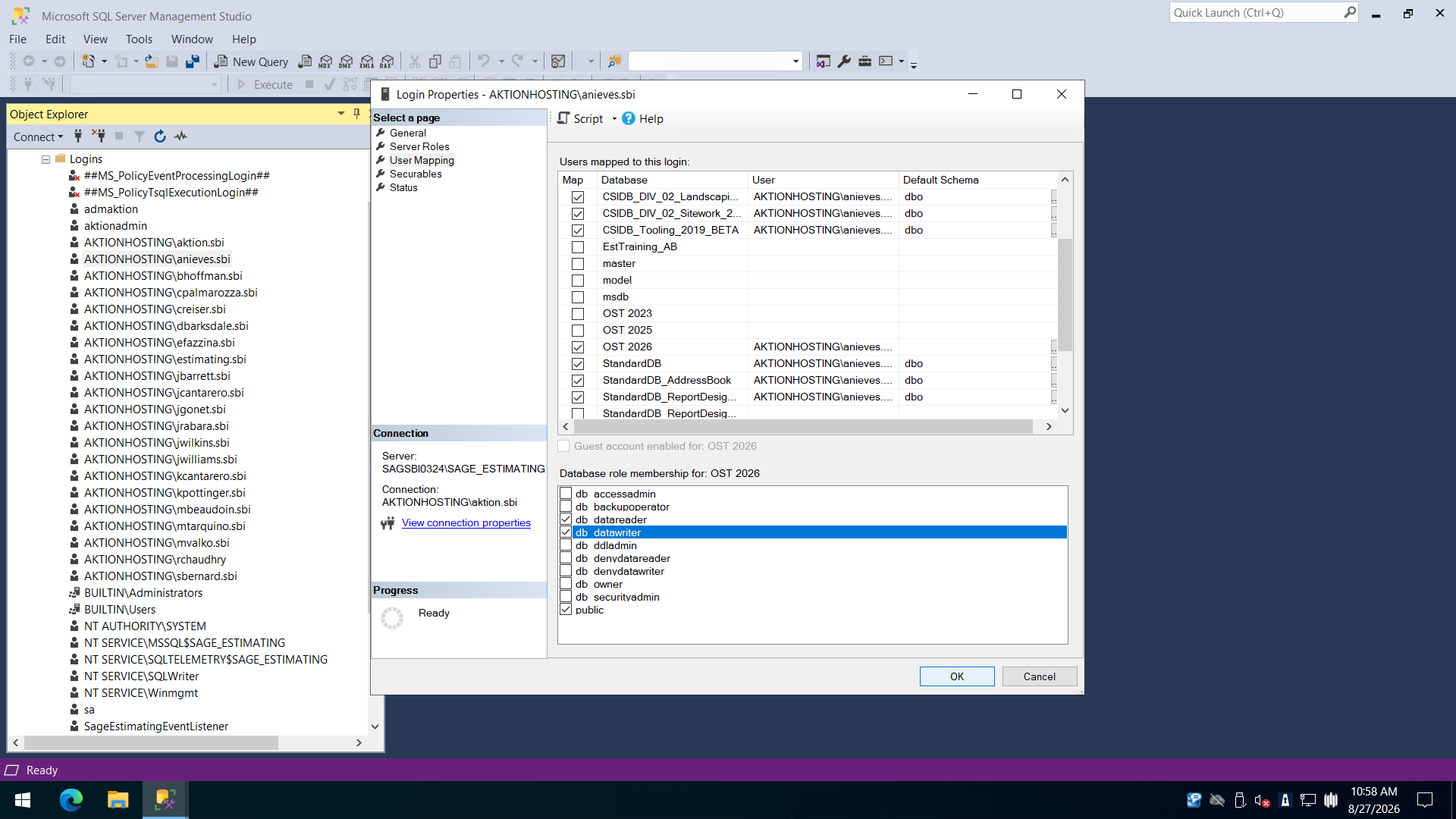Image resolution: width=1456 pixels, height=819 pixels.
Task: Click the Solution Explorer toolbar icon
Action: (823, 61)
